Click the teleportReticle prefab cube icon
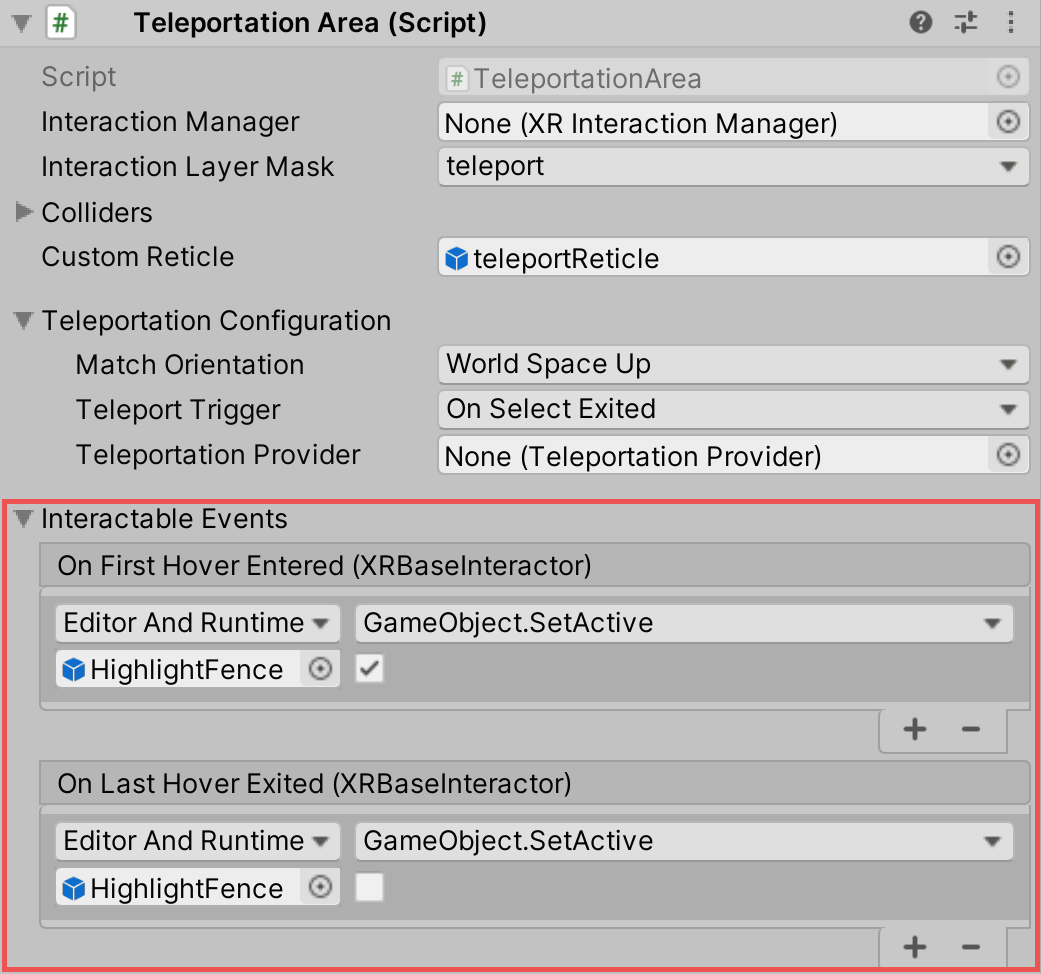 (x=456, y=257)
